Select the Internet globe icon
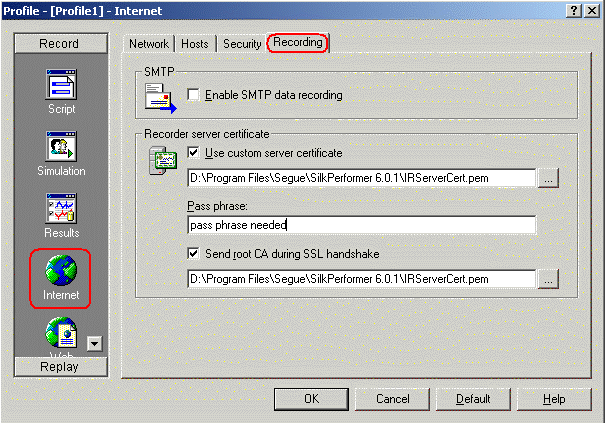Viewport: 605px width, 423px height. pyautogui.click(x=61, y=270)
